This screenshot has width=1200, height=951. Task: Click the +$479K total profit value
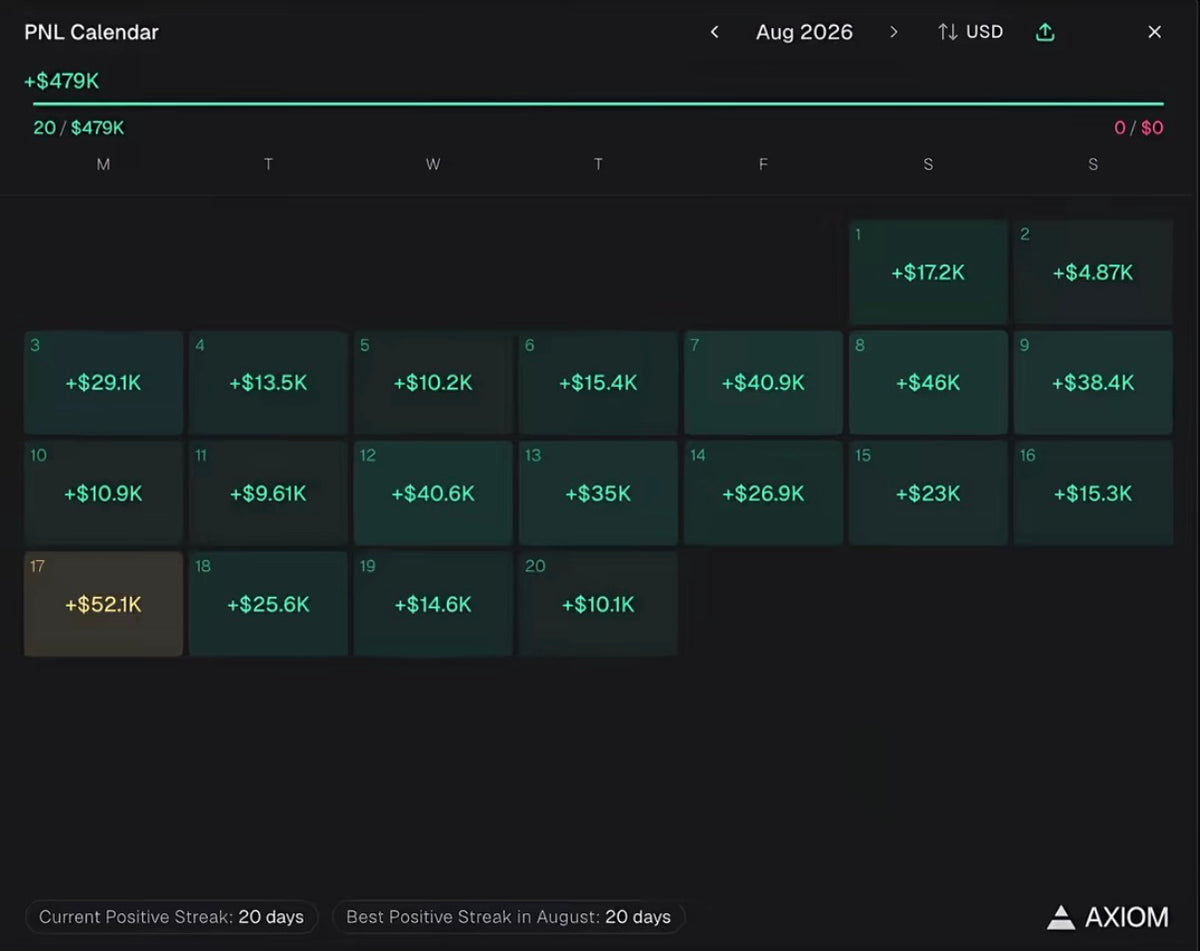(62, 81)
